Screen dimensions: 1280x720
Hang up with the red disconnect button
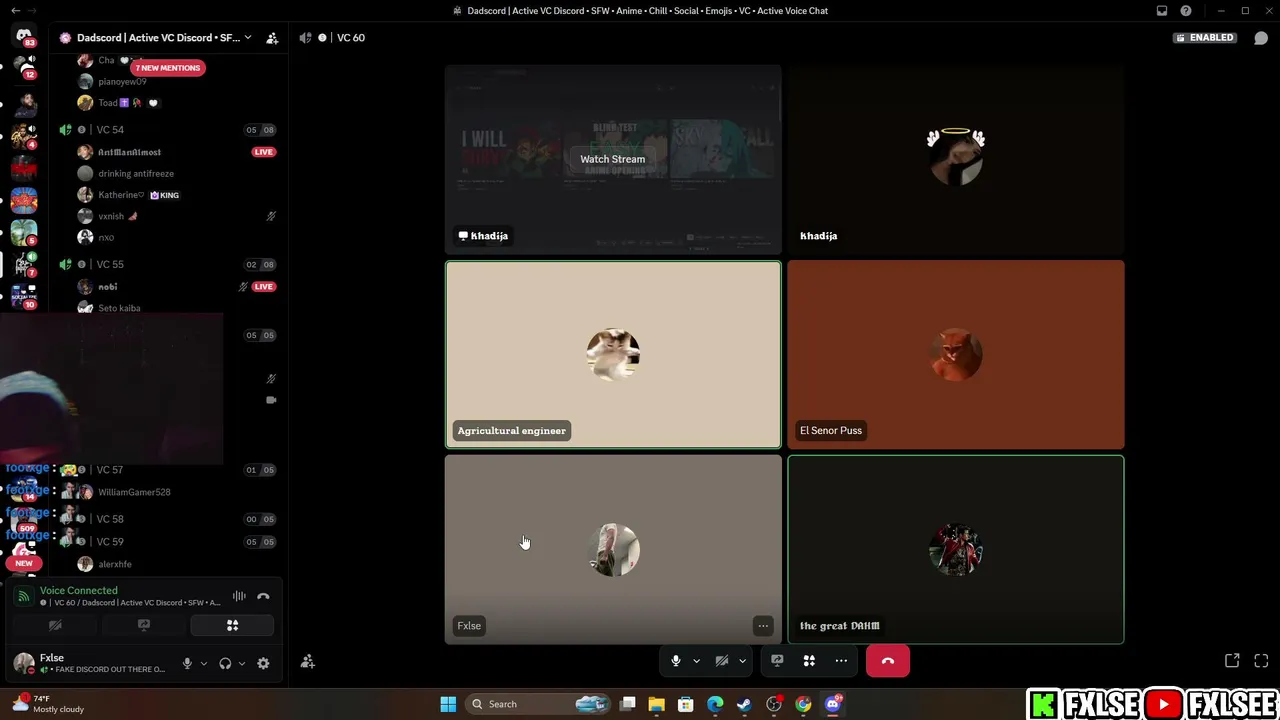click(x=888, y=661)
